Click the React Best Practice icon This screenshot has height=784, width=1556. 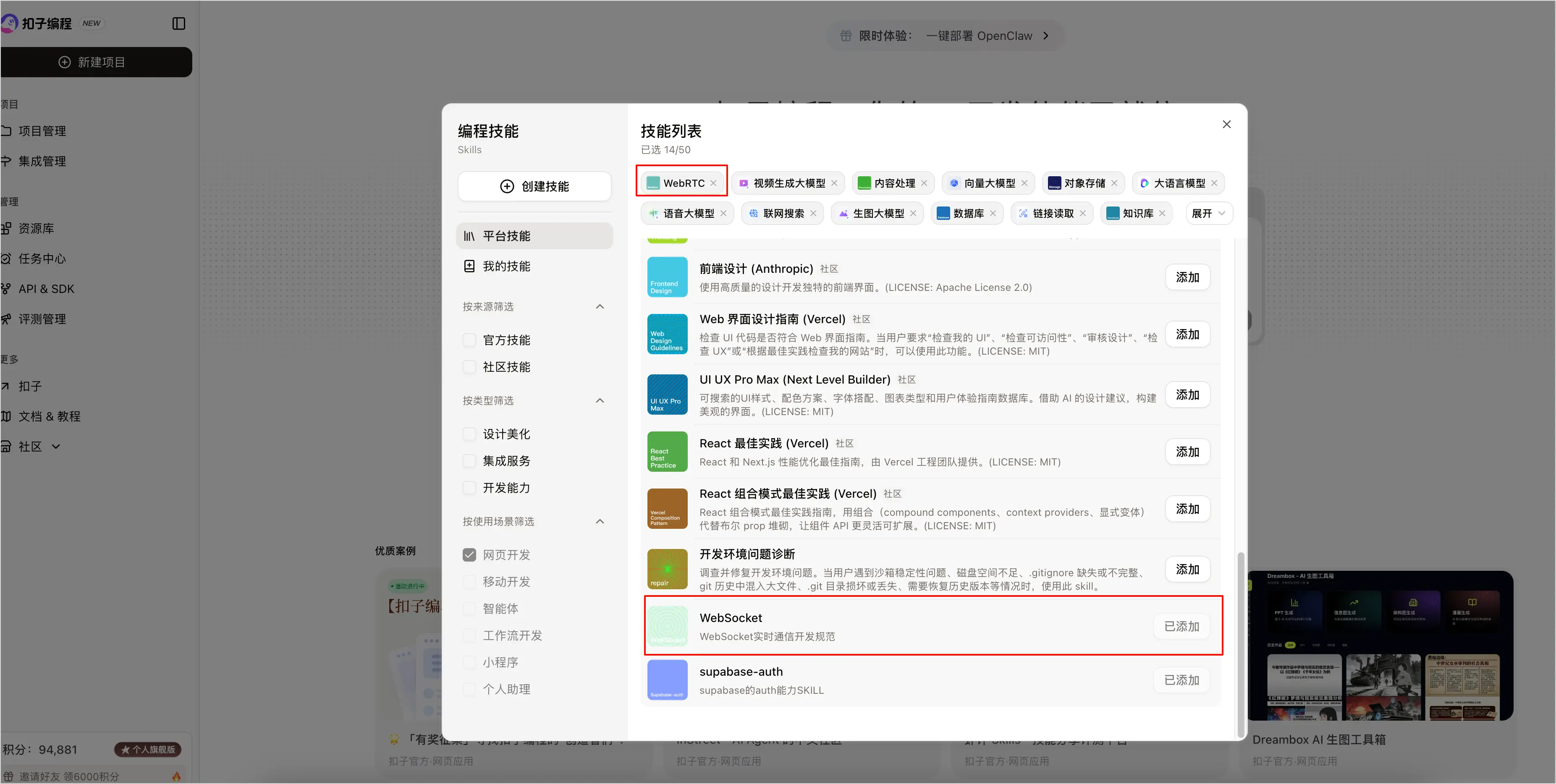[668, 451]
